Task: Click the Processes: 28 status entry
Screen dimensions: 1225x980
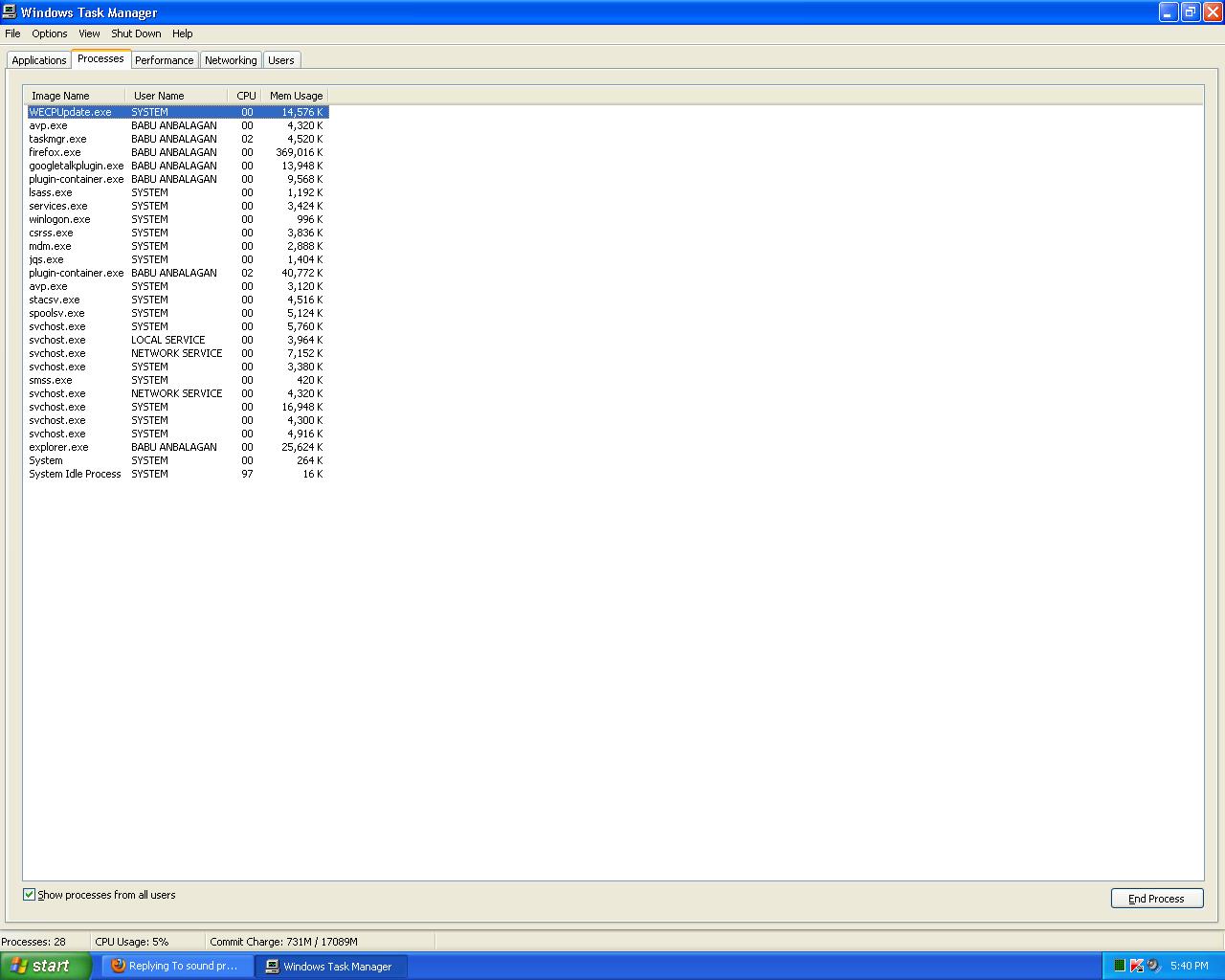Action: click(x=34, y=942)
